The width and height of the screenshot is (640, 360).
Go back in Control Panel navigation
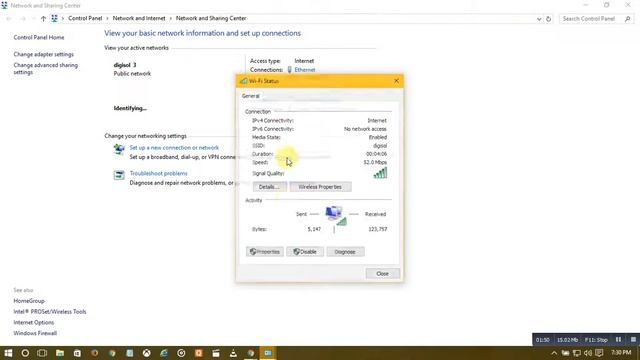[x=9, y=18]
